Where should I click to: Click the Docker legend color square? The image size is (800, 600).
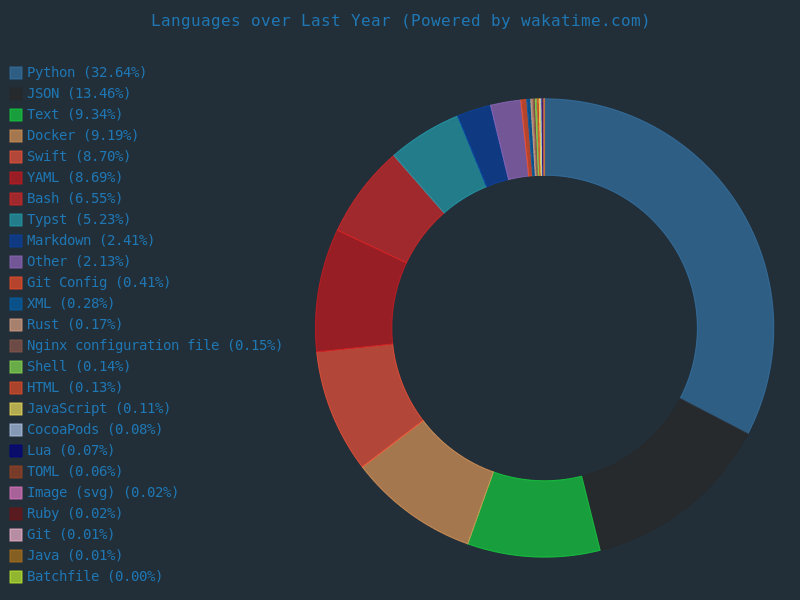click(16, 136)
